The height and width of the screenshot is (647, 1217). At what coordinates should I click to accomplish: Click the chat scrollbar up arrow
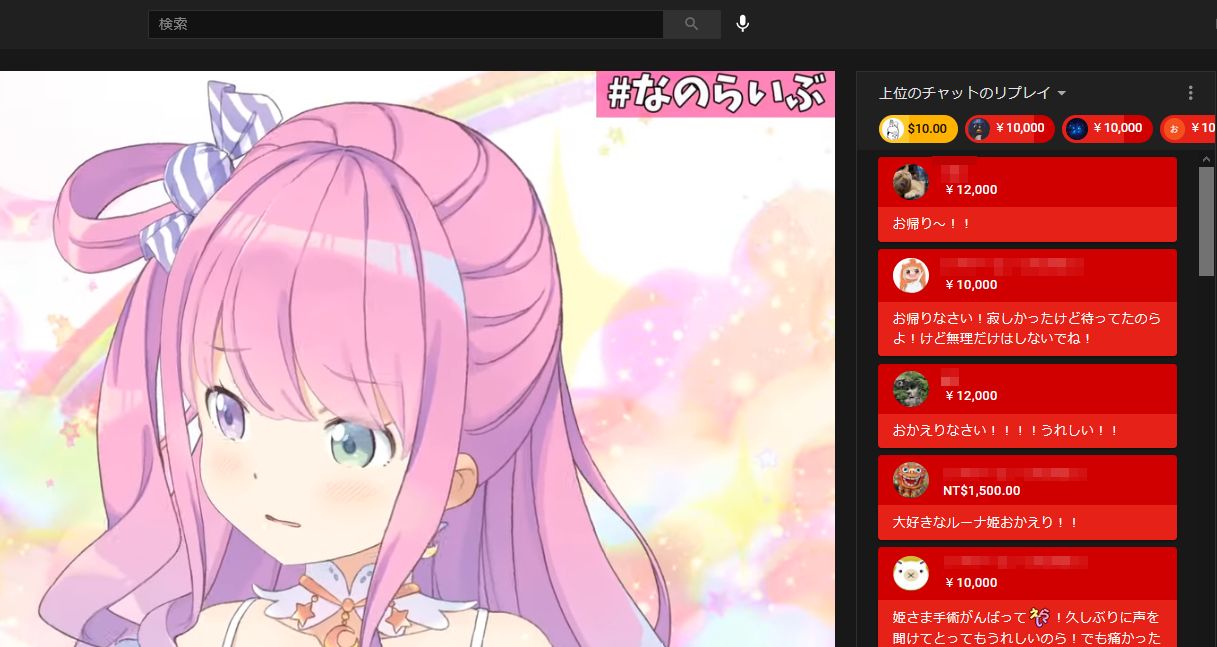[1206, 159]
